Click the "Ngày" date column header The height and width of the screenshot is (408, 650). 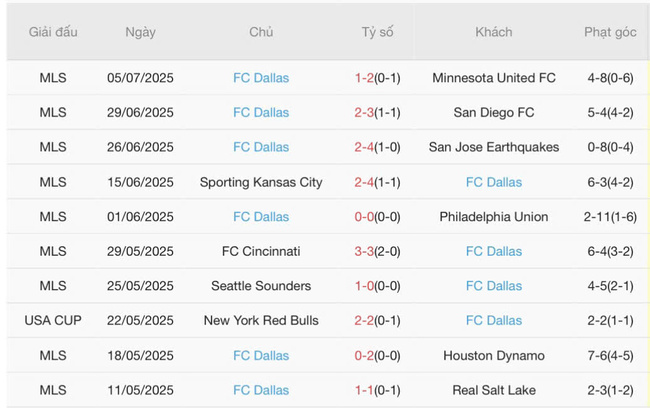click(x=140, y=32)
